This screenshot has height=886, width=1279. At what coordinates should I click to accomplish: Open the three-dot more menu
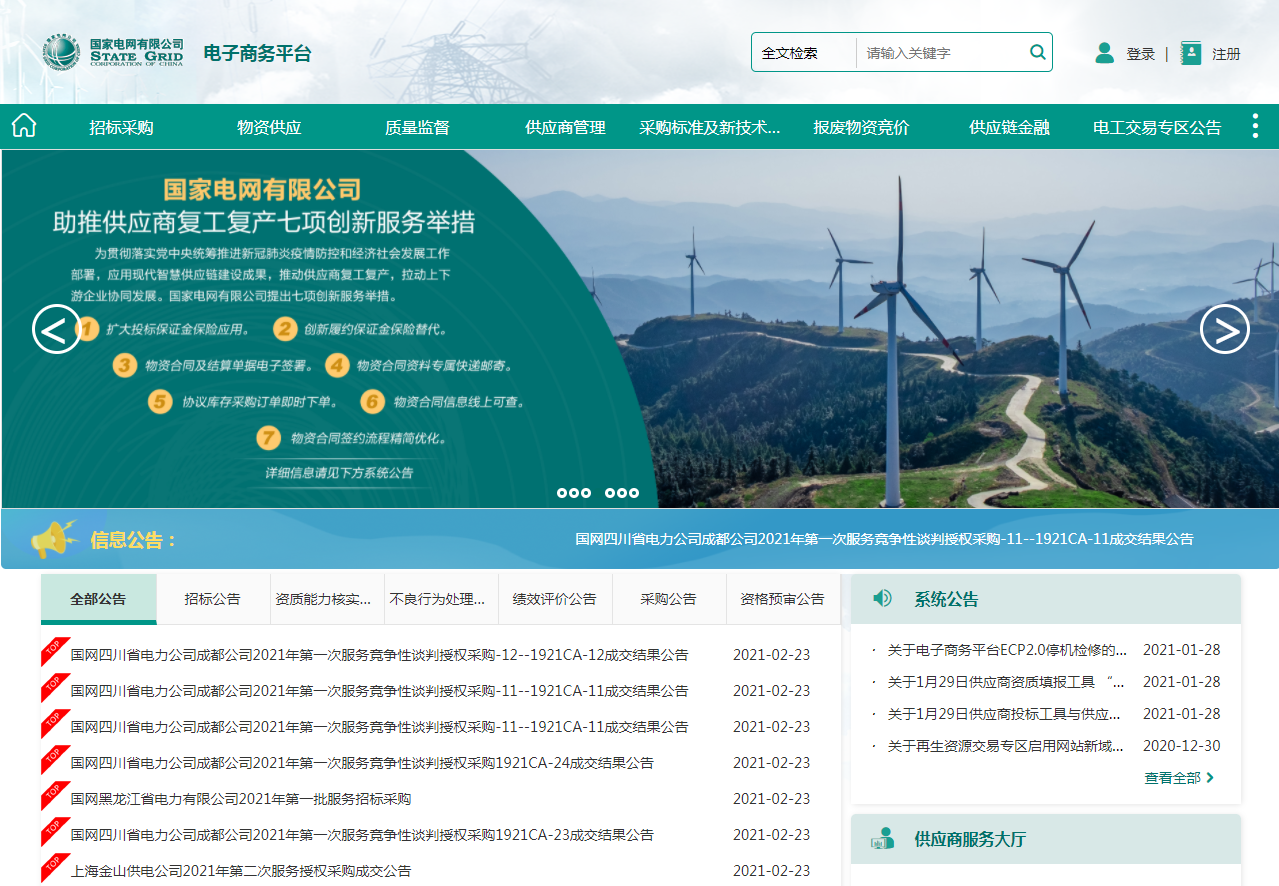click(1255, 126)
